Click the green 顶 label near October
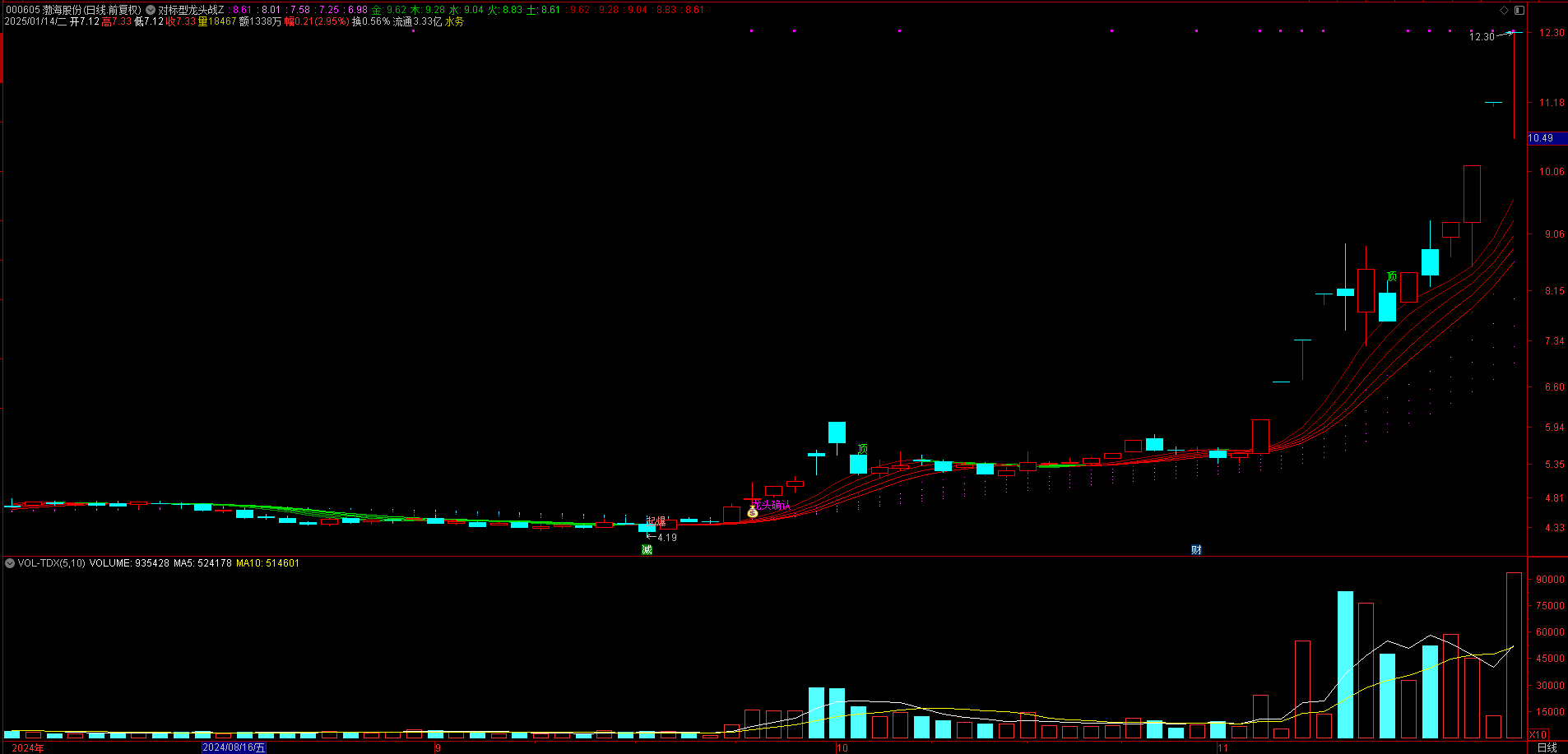 coord(863,449)
